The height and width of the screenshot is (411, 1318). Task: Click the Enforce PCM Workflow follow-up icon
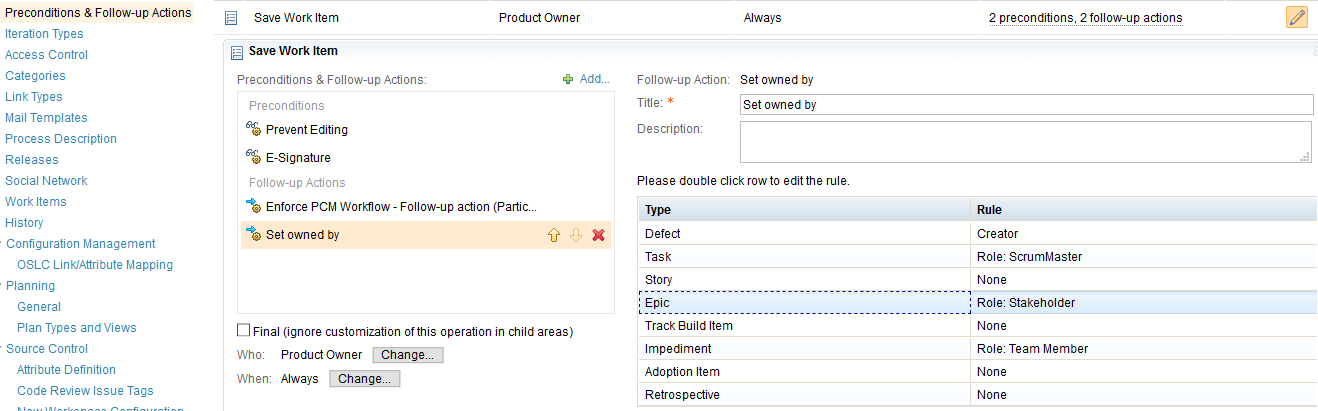(253, 206)
